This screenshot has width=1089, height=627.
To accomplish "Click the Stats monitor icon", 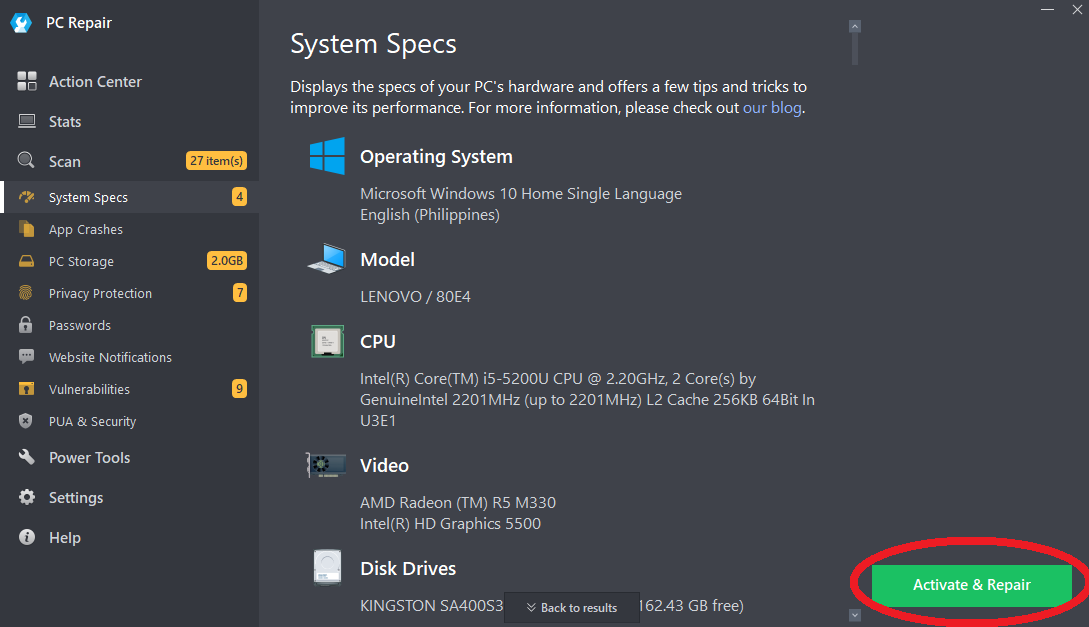I will pyautogui.click(x=26, y=122).
